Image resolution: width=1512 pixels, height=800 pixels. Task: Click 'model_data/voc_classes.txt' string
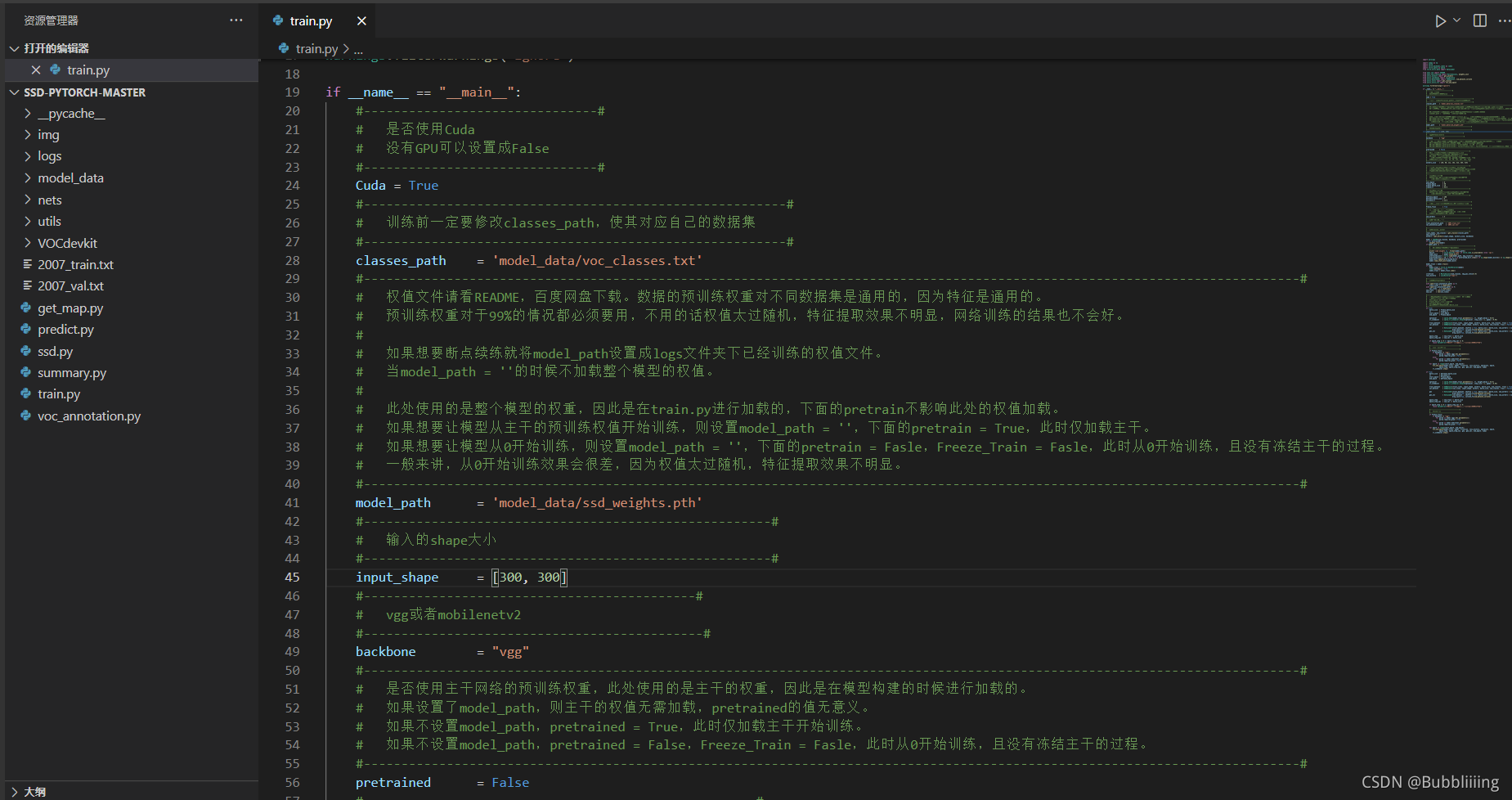click(x=597, y=261)
